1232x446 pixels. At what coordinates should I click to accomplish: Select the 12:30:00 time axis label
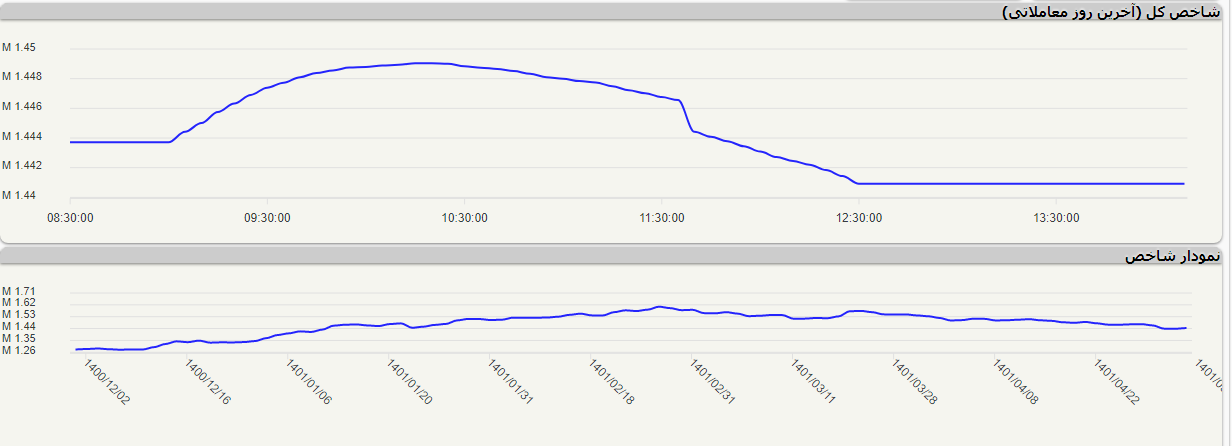coord(858,218)
